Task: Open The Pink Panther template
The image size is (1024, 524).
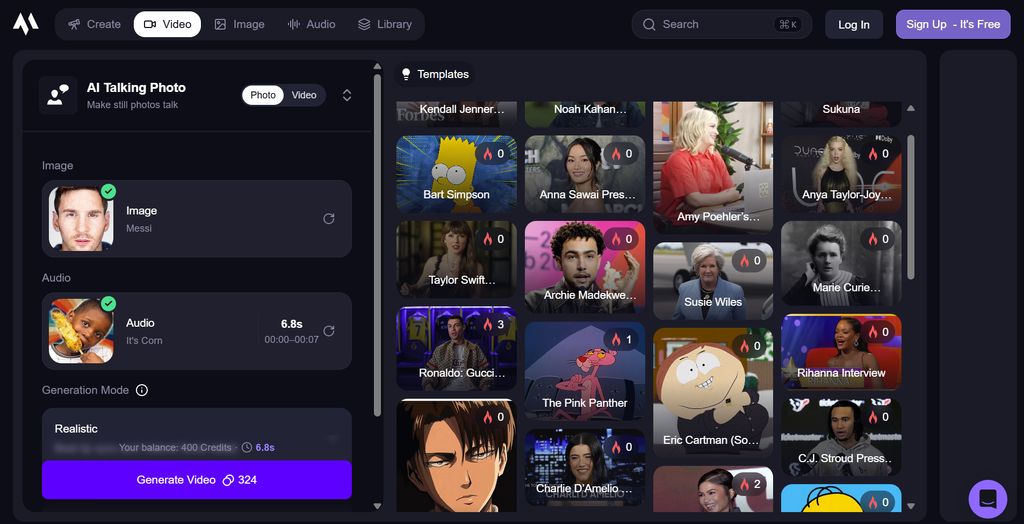Action: (584, 370)
